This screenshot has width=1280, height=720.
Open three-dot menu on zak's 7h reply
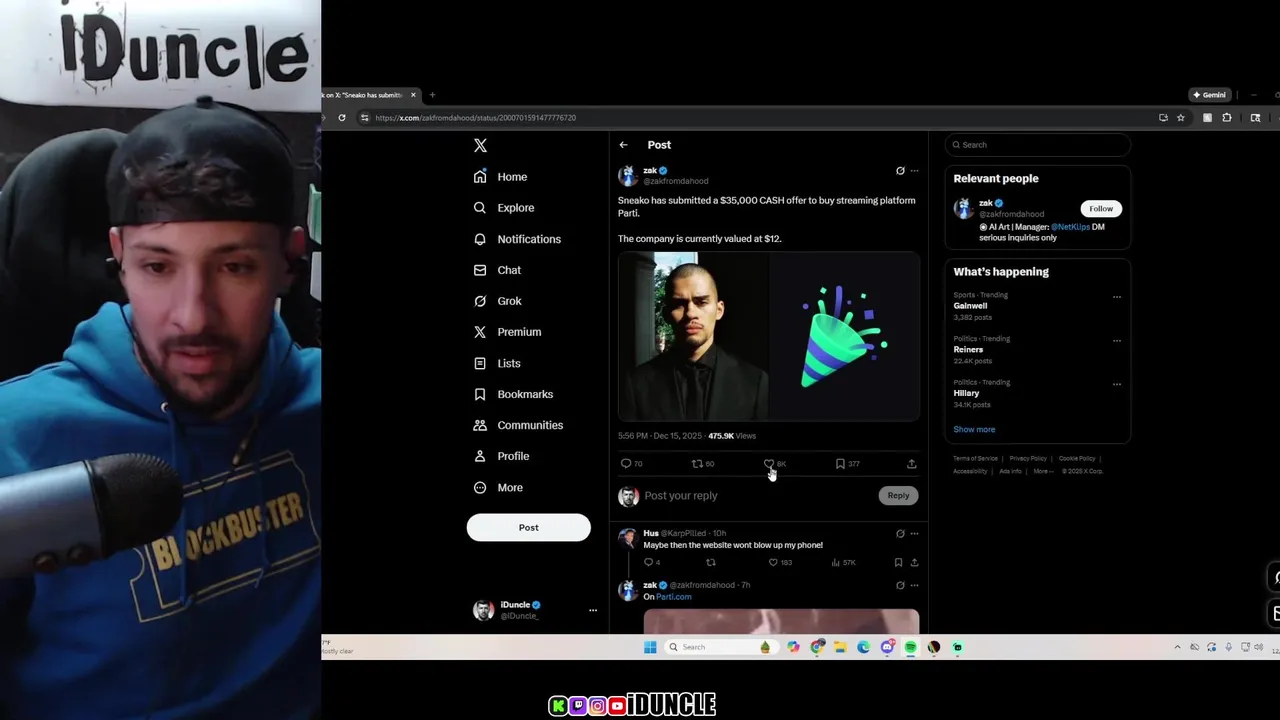click(914, 585)
